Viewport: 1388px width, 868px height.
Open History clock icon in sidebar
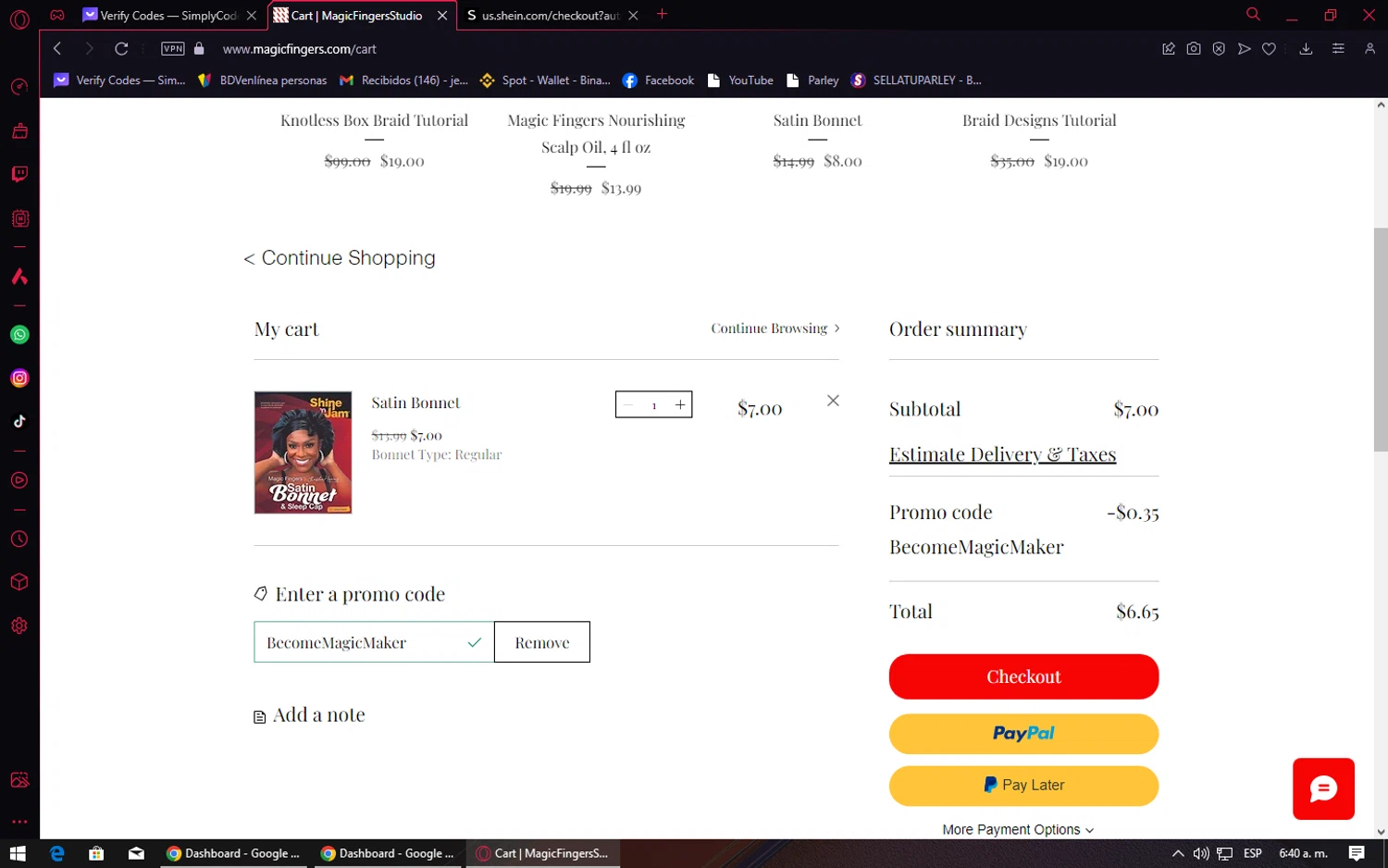click(19, 539)
